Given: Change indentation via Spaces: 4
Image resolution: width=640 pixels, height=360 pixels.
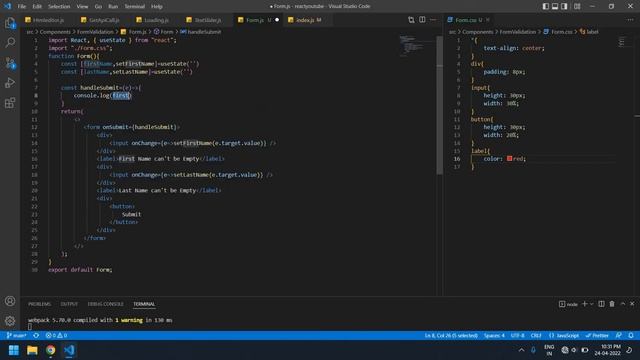Looking at the screenshot, I should coord(494,335).
